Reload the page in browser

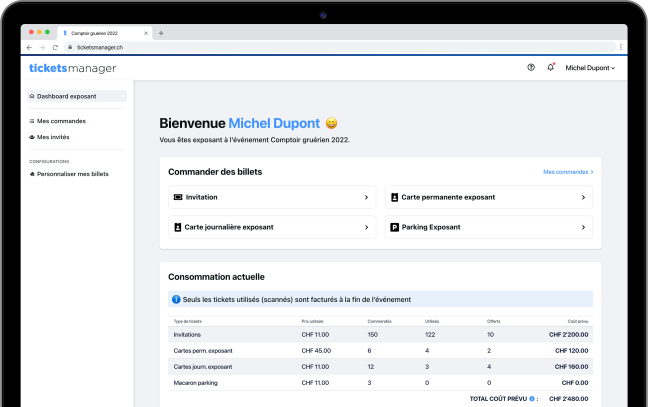click(x=55, y=47)
